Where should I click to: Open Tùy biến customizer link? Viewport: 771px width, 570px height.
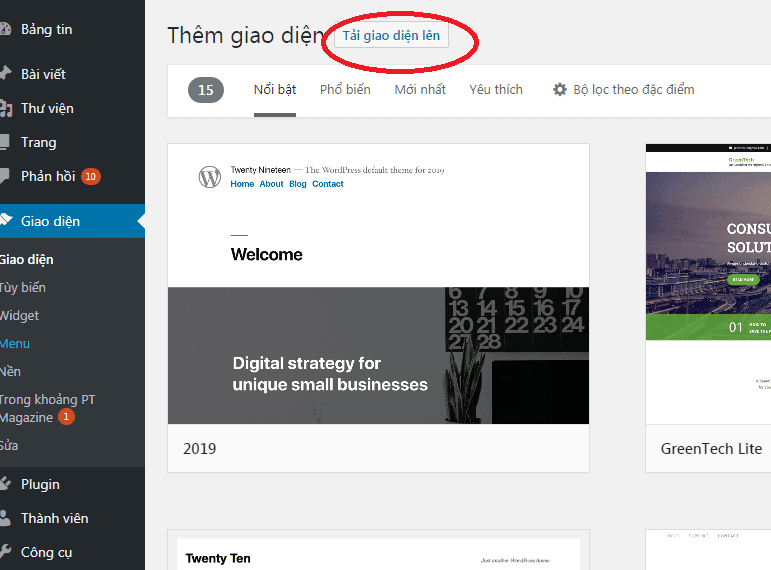[23, 288]
